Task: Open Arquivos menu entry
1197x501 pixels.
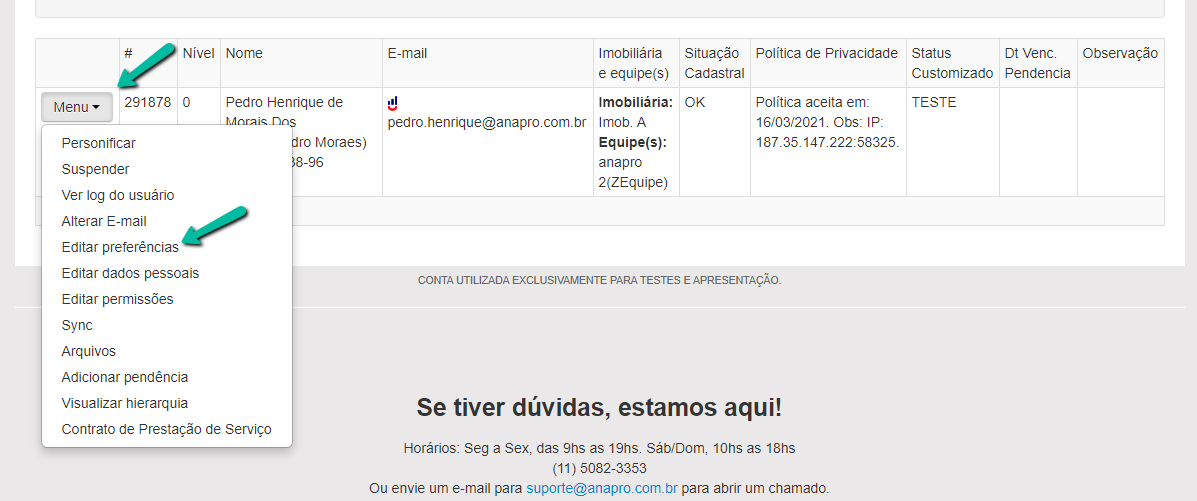Action: [88, 351]
